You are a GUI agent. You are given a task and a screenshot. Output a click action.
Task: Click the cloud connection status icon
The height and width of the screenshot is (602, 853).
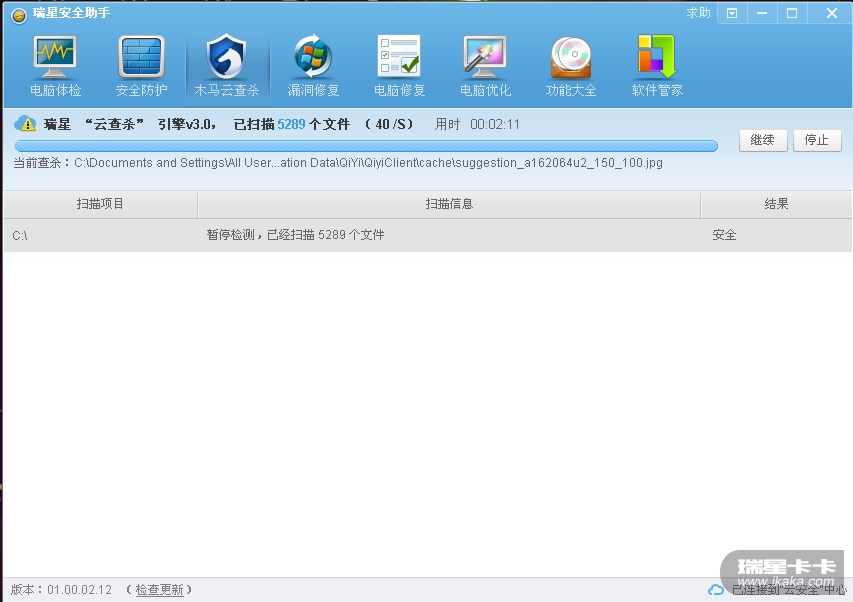[715, 589]
